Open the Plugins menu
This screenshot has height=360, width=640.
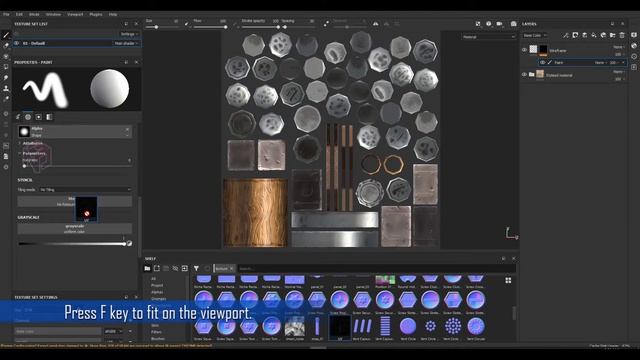tap(96, 14)
